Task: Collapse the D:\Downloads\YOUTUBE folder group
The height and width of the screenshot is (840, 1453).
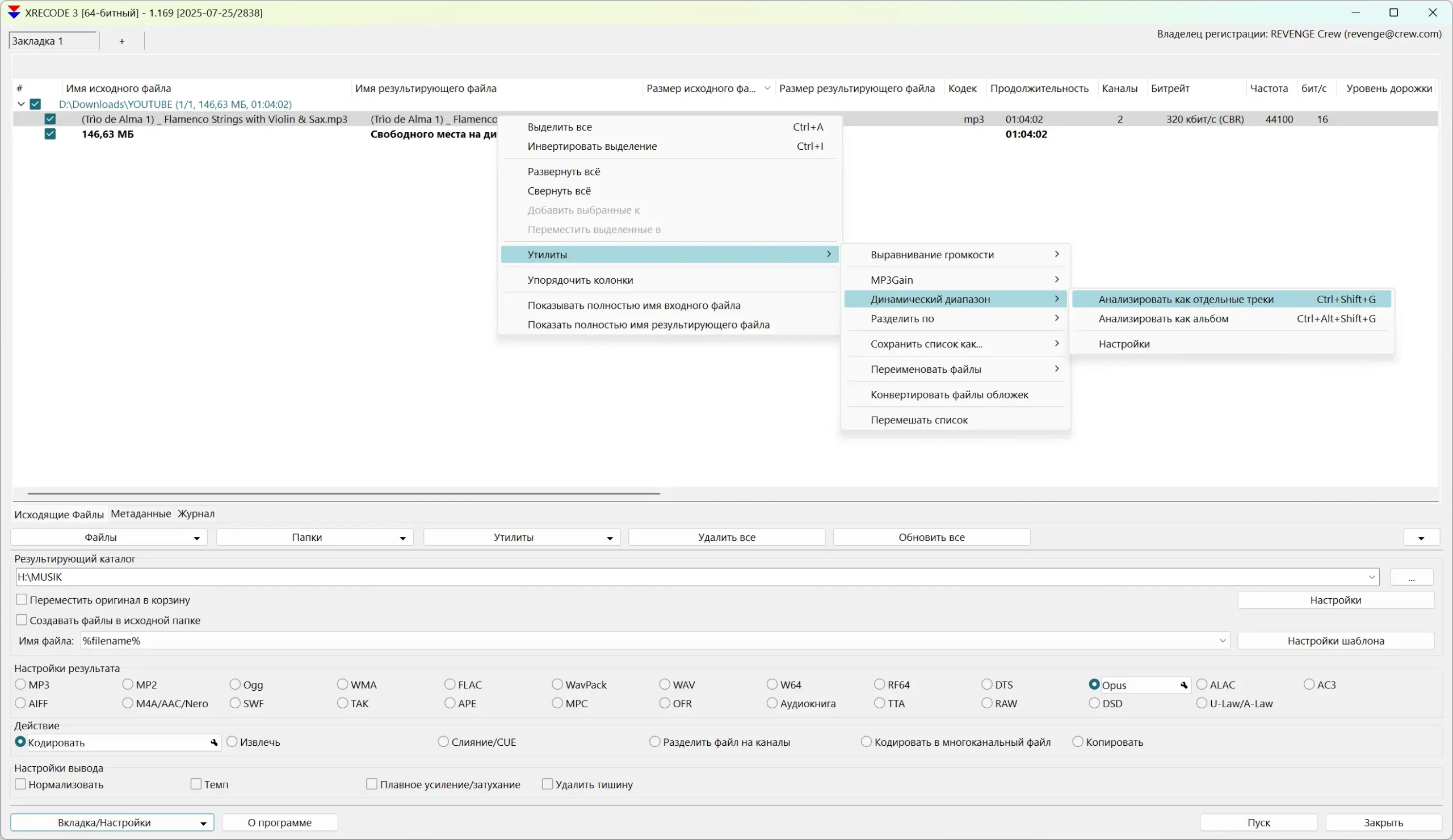Action: point(22,104)
